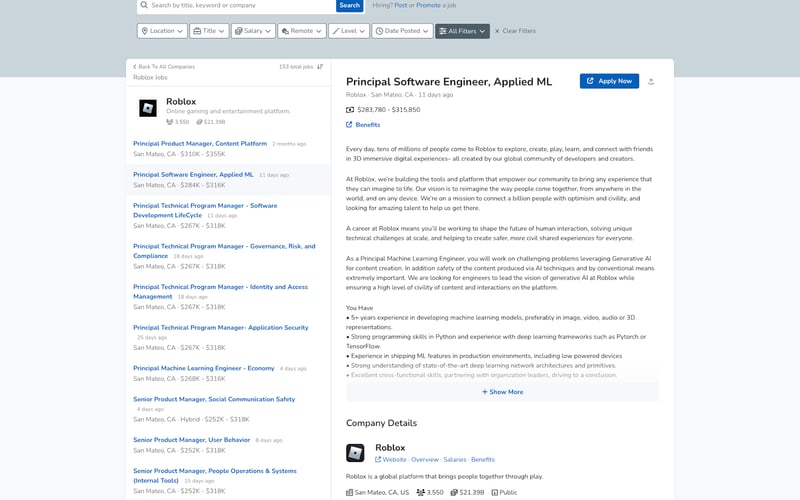
Task: Expand the All Filters menu
Action: 462,31
